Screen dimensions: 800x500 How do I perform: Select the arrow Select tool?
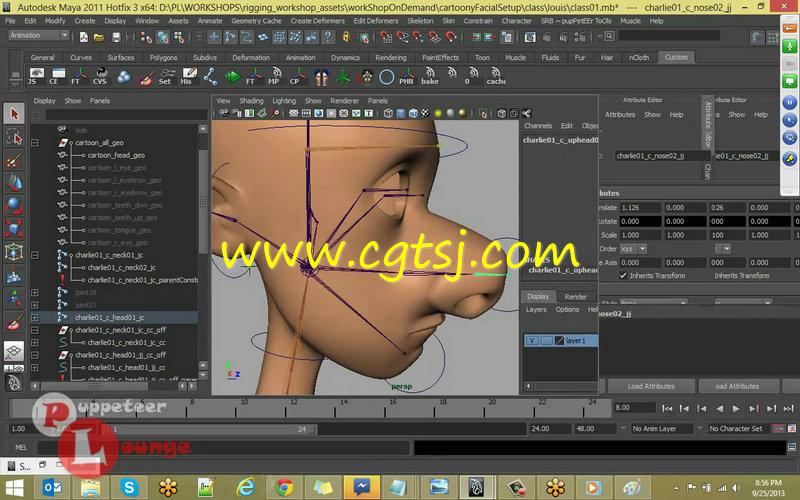click(x=14, y=113)
